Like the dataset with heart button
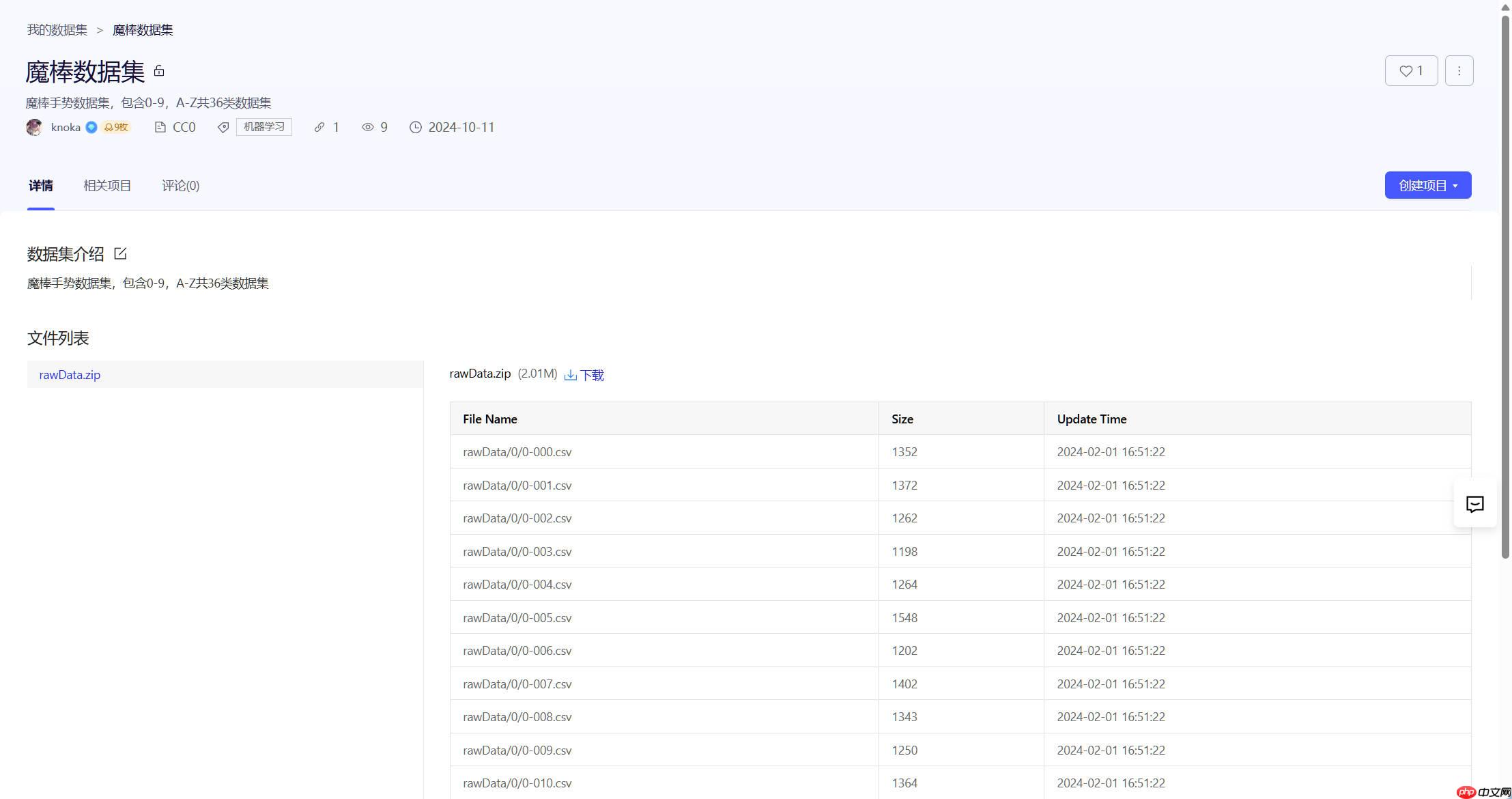Screen dimensions: 1512x799 [x=1410, y=71]
